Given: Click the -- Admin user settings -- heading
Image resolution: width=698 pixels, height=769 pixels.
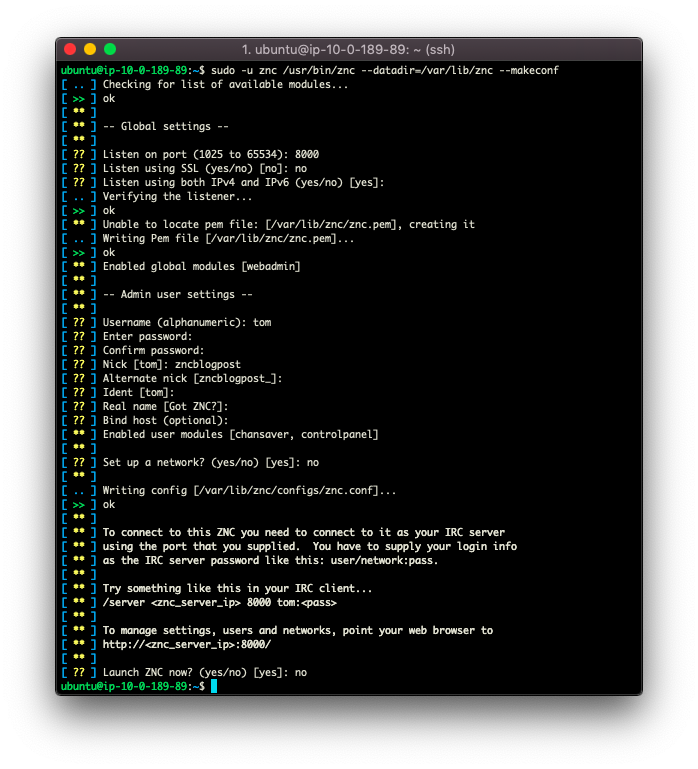Looking at the screenshot, I should point(178,294).
